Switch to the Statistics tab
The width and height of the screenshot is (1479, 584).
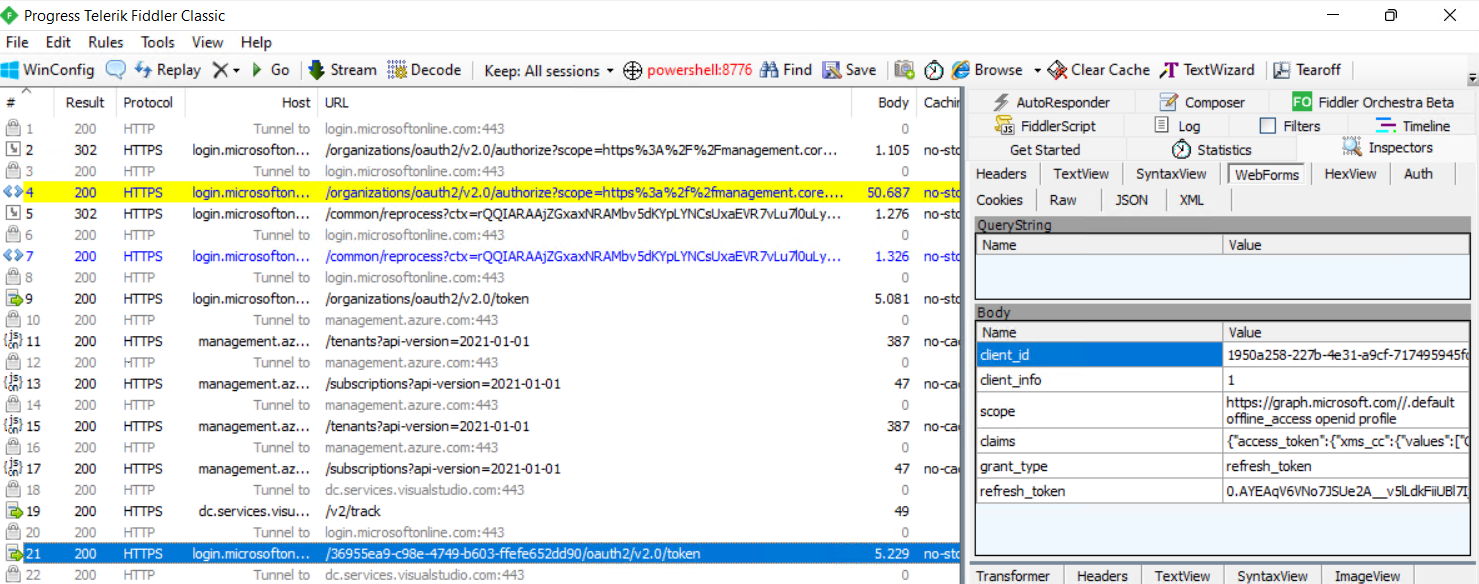pos(1220,149)
